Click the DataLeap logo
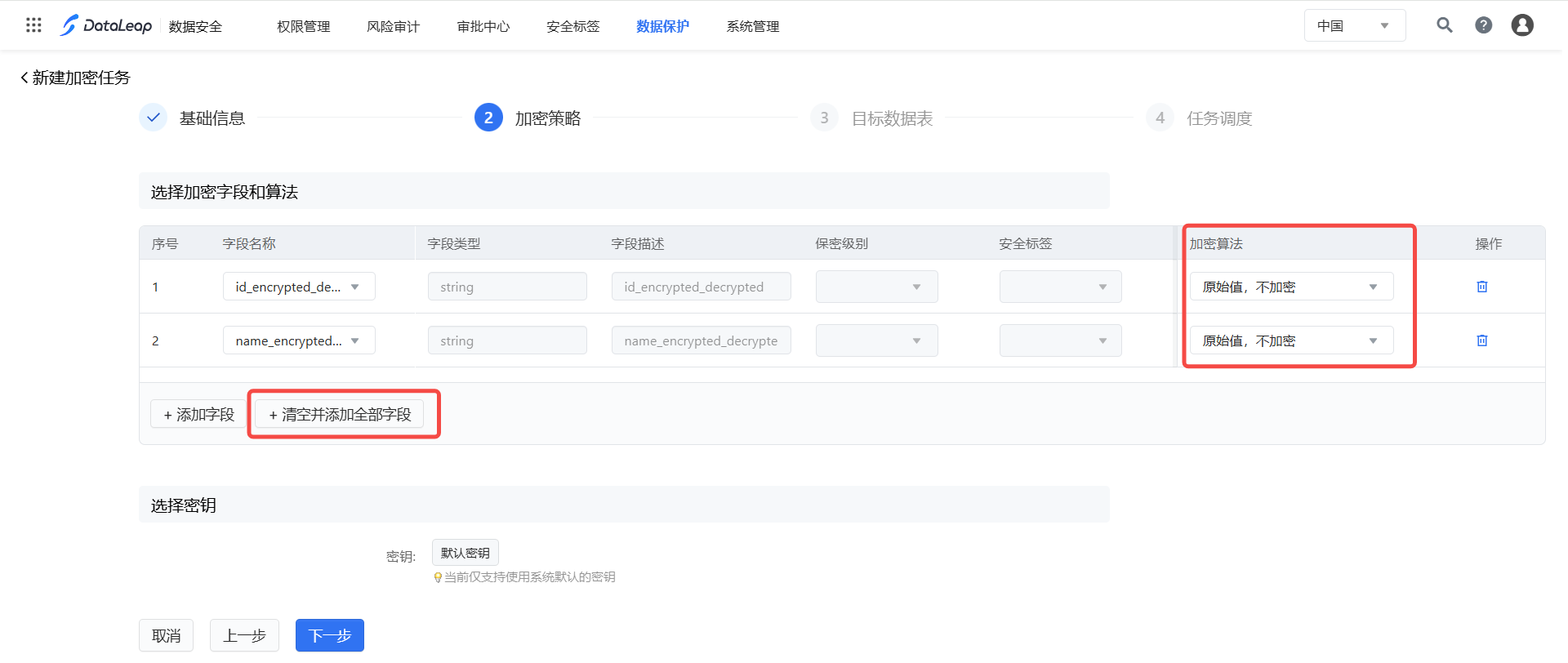The image size is (1568, 663). 106,26
